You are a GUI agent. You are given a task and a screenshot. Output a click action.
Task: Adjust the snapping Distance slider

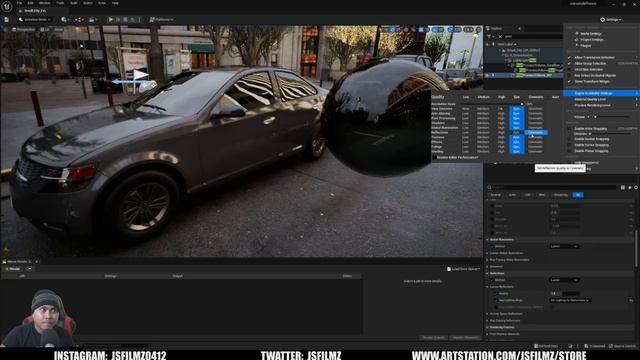click(x=611, y=133)
